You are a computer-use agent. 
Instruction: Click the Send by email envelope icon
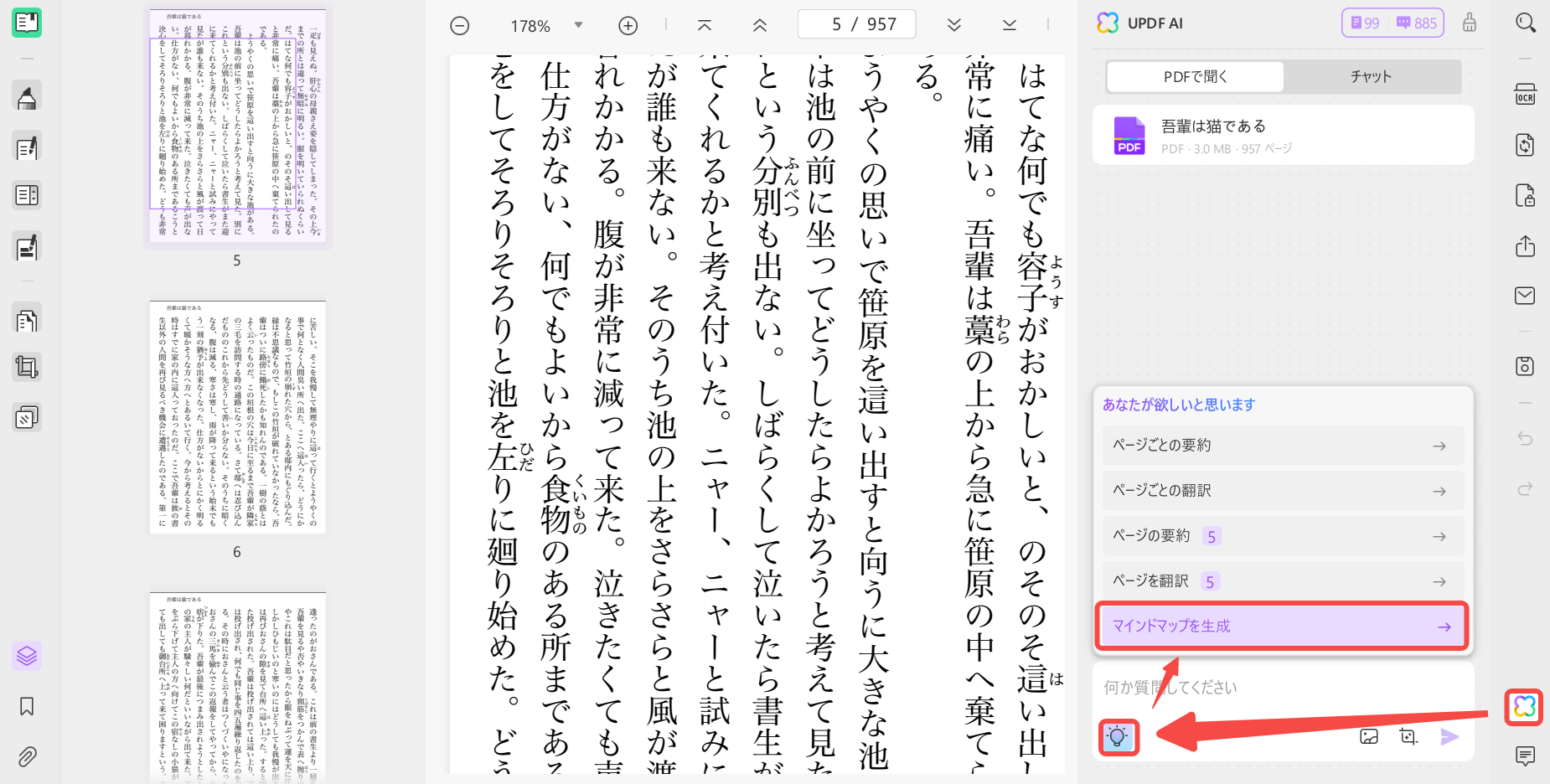pos(1526,296)
